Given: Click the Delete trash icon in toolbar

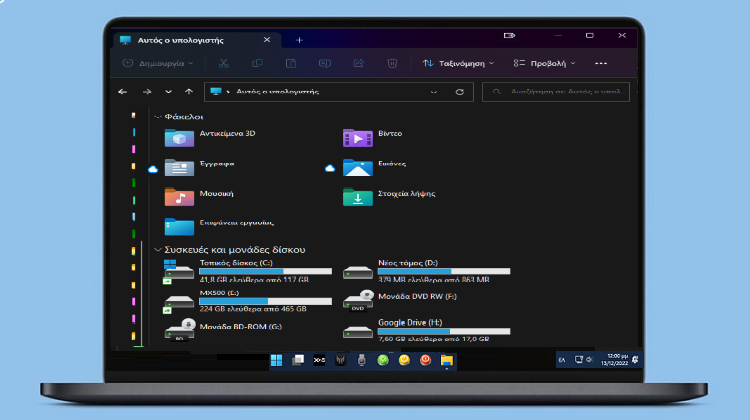Looking at the screenshot, I should [x=393, y=63].
